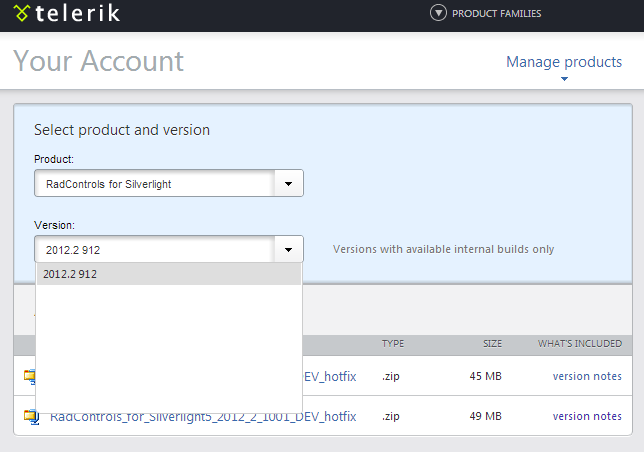This screenshot has height=452, width=644.
Task: Click the Size column header
Action: point(492,344)
